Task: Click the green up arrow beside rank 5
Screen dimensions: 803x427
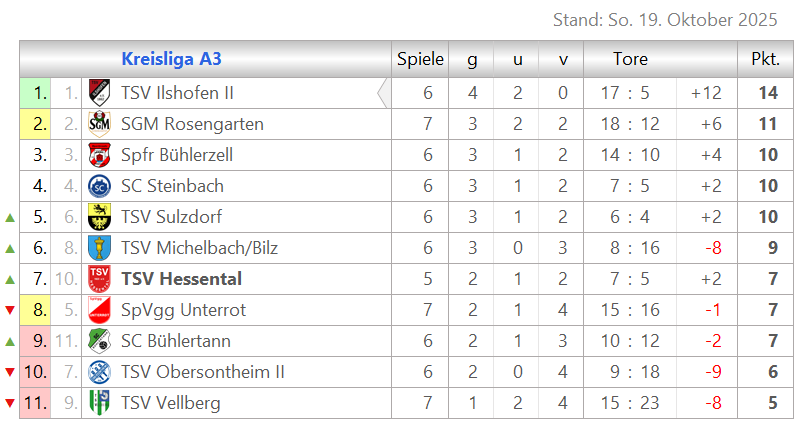Action: pyautogui.click(x=10, y=217)
